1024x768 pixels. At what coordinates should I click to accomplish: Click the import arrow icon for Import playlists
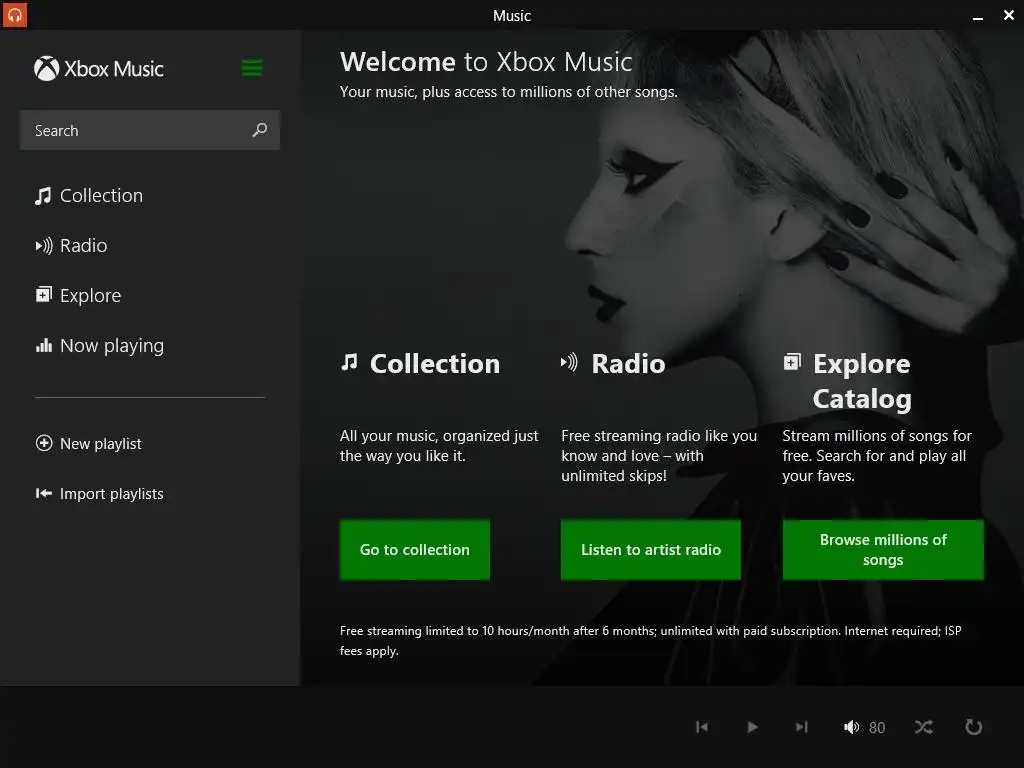pyautogui.click(x=44, y=493)
